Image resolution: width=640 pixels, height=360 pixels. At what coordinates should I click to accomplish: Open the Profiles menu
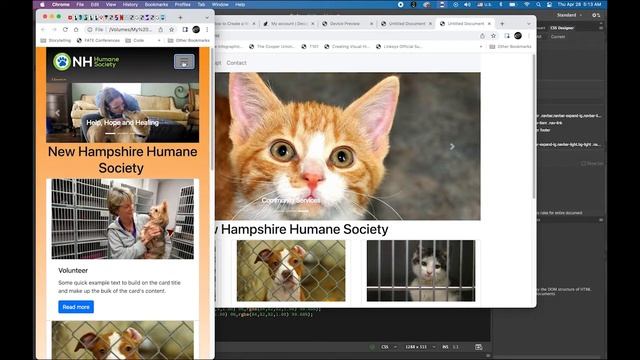[x=182, y=4]
